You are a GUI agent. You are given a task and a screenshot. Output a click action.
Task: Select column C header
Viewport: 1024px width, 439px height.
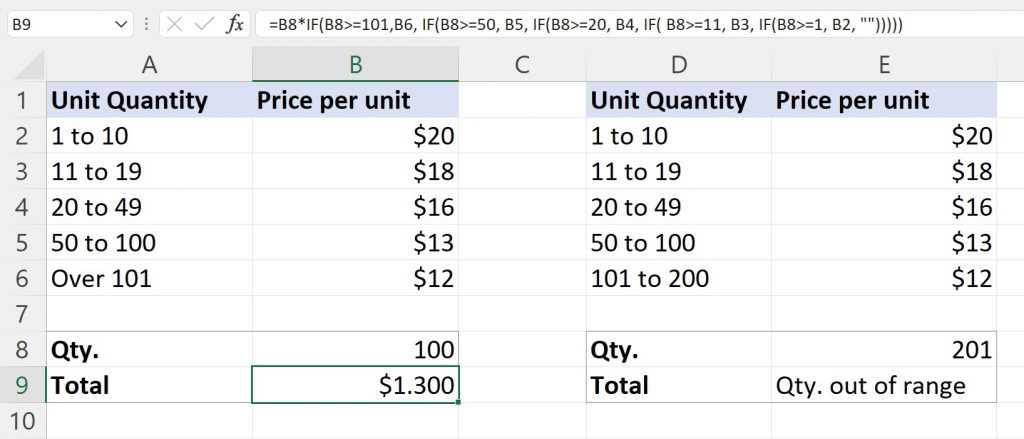(x=521, y=65)
